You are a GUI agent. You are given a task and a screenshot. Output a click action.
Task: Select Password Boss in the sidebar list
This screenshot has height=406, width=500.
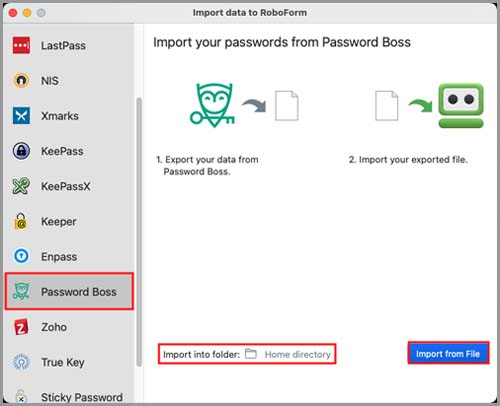tap(69, 291)
